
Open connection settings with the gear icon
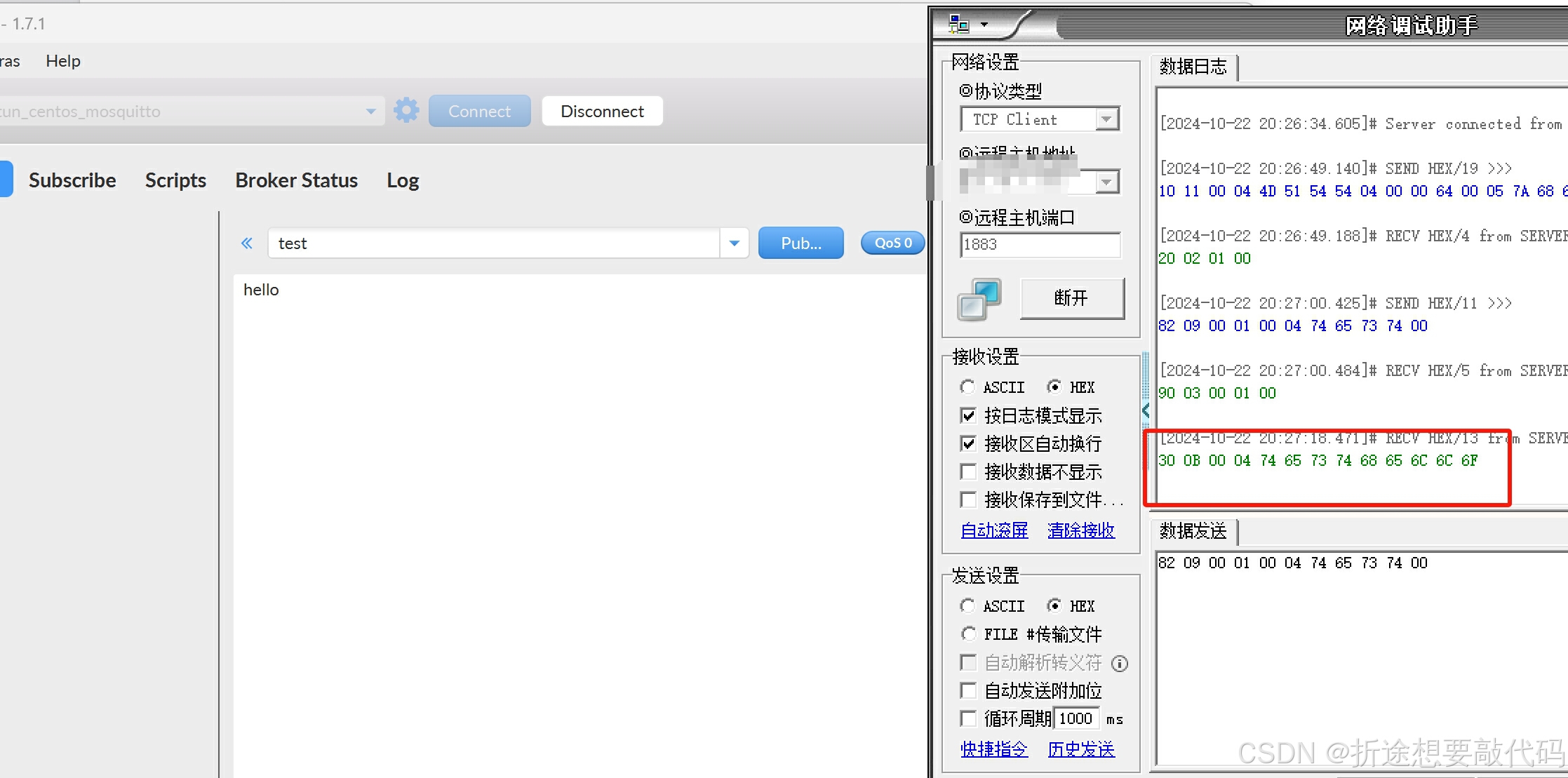(406, 110)
